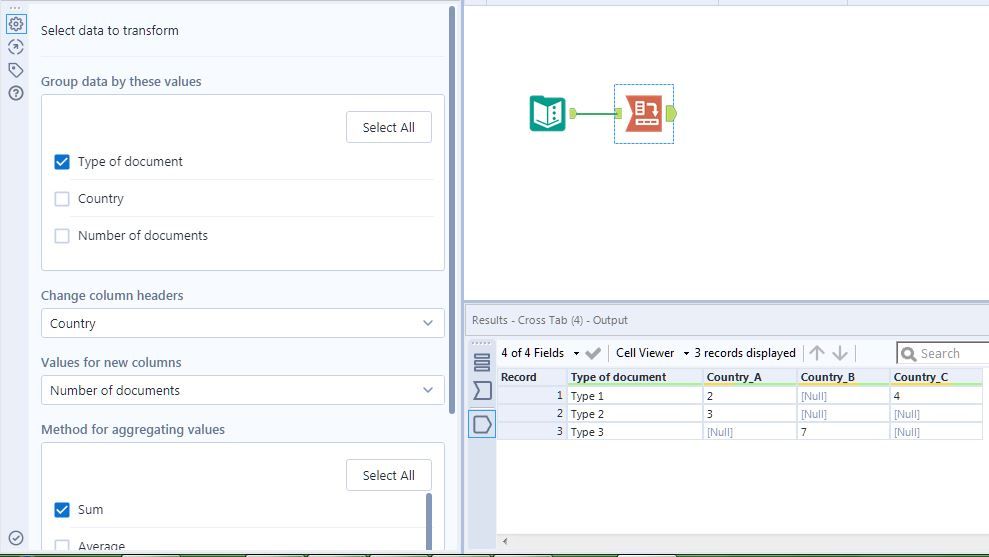The width and height of the screenshot is (989, 557).
Task: Click the 3 records displayed label
Action: click(745, 353)
